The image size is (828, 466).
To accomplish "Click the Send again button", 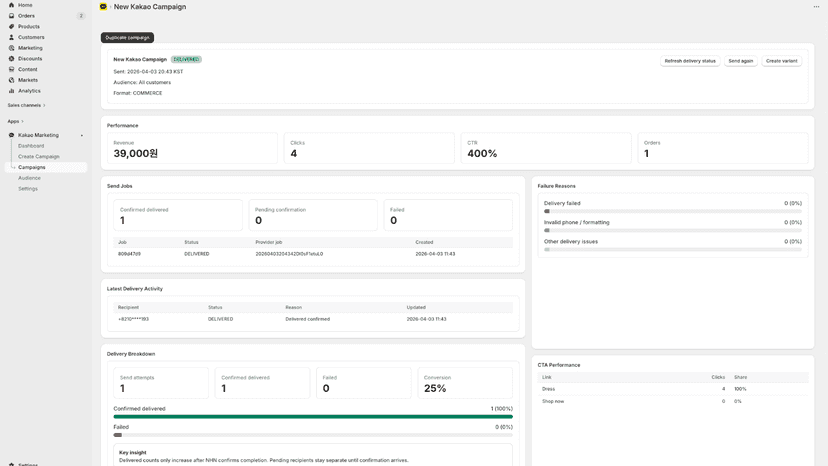I will [740, 61].
